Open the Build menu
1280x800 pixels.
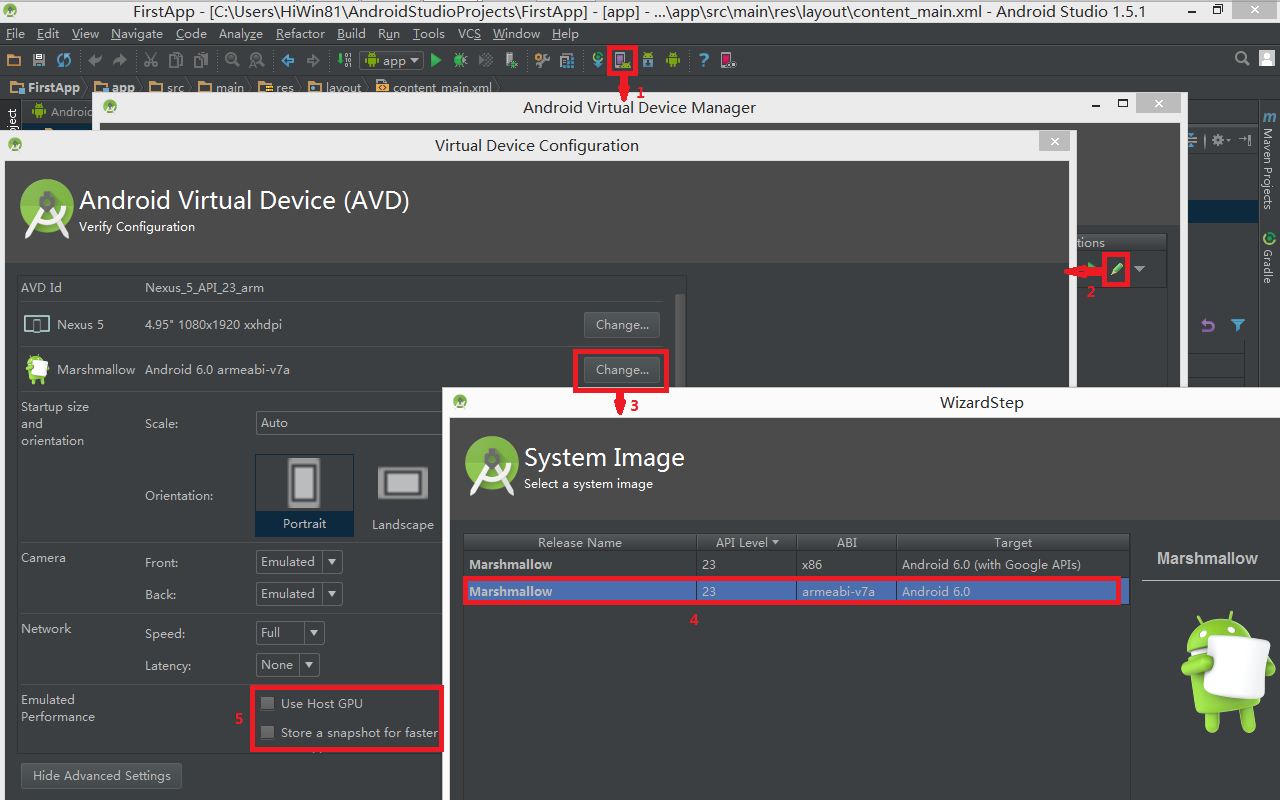[x=351, y=33]
